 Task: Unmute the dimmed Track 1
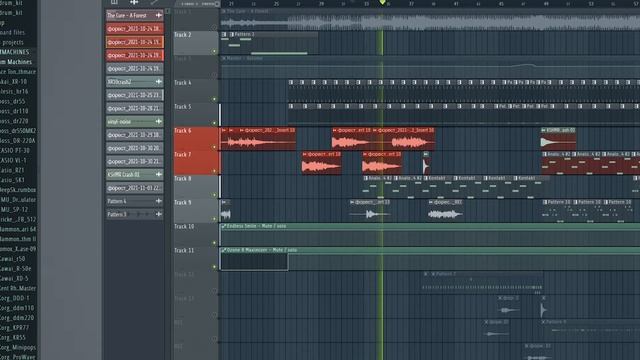tap(214, 27)
